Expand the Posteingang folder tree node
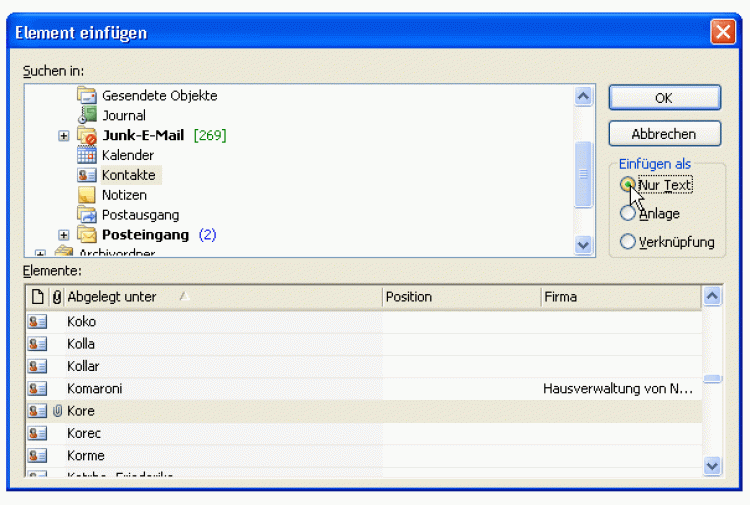This screenshot has height=505, width=750. point(64,235)
